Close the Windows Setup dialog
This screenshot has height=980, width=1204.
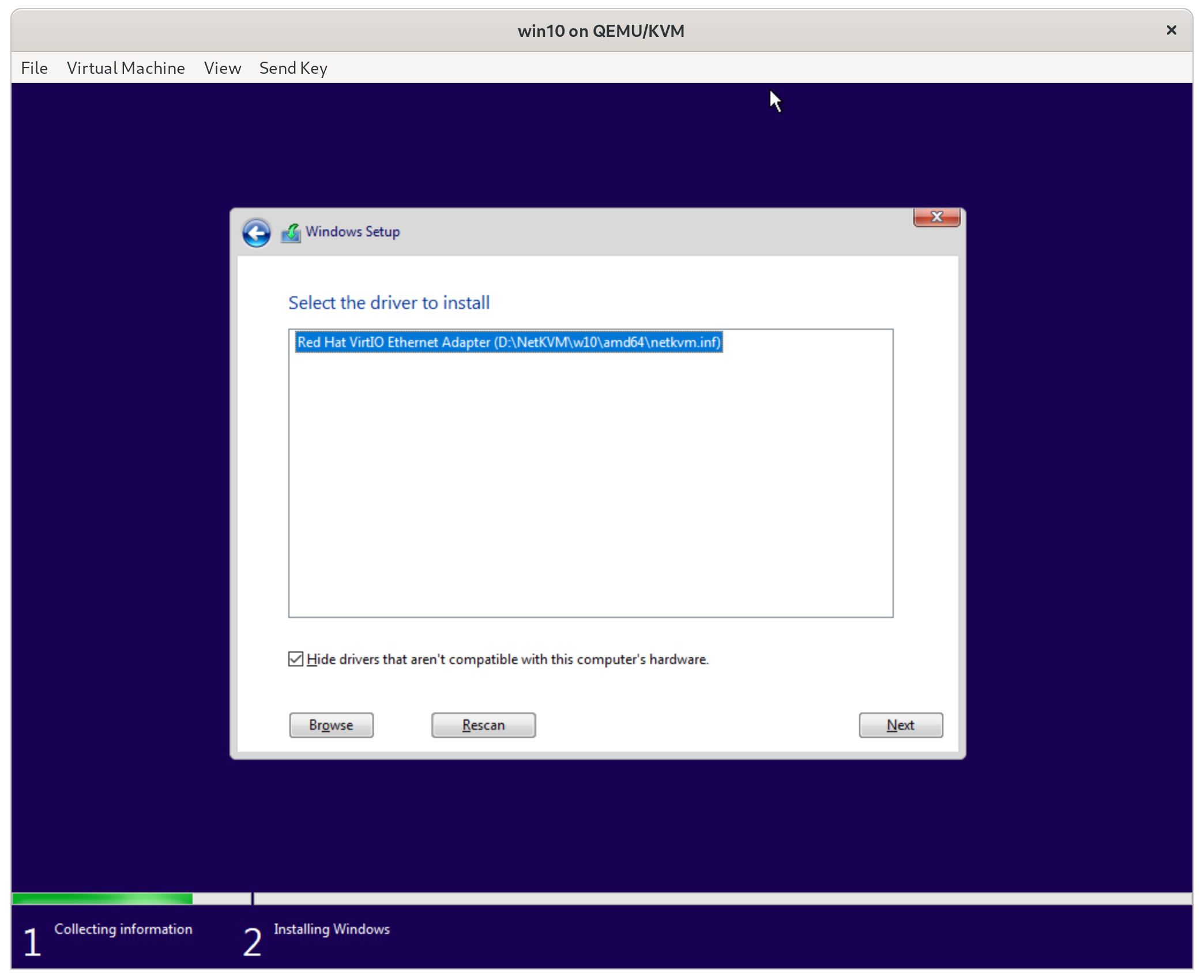point(936,217)
